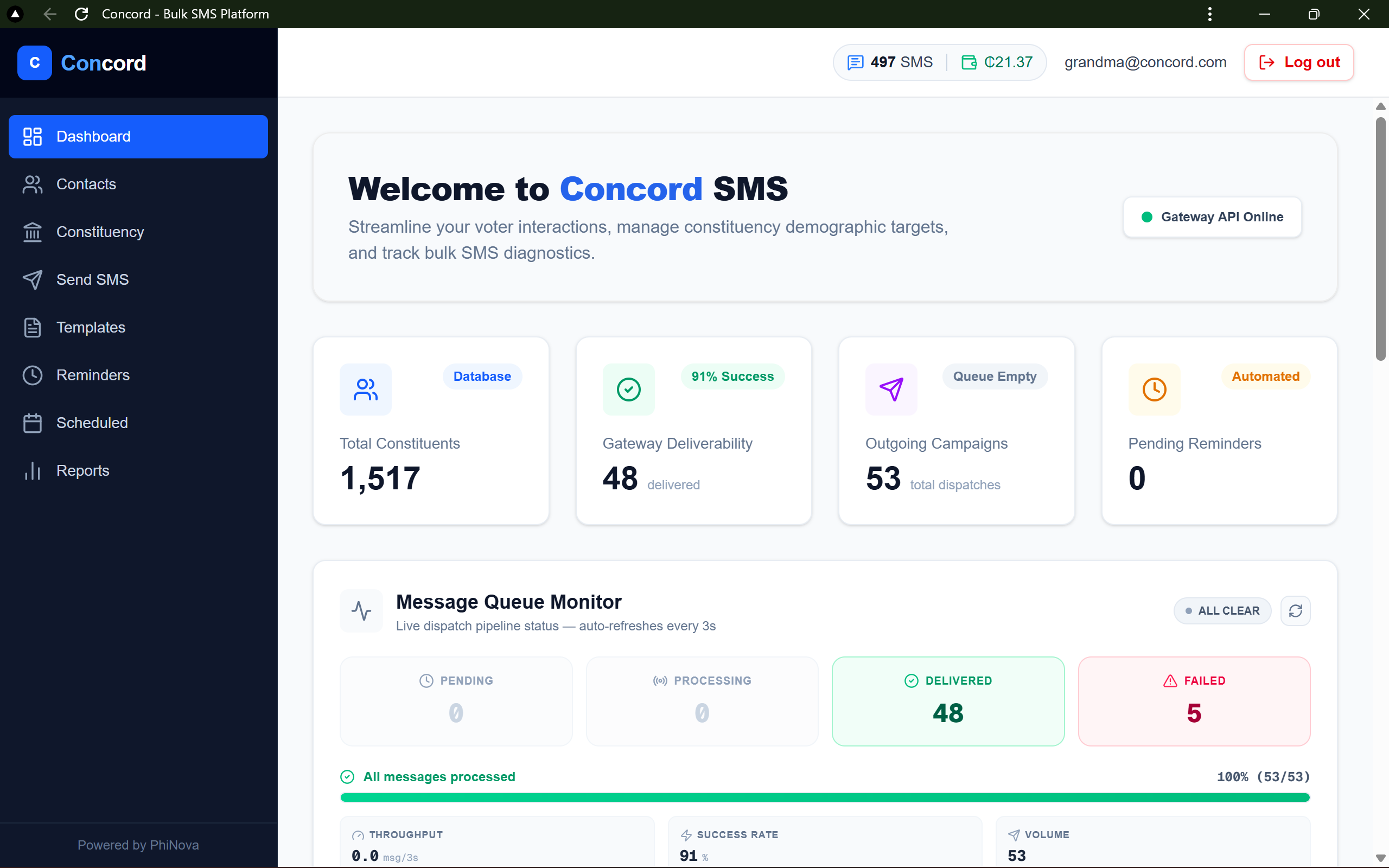Reload the page with refresh icon
1389x868 pixels.
click(81, 14)
